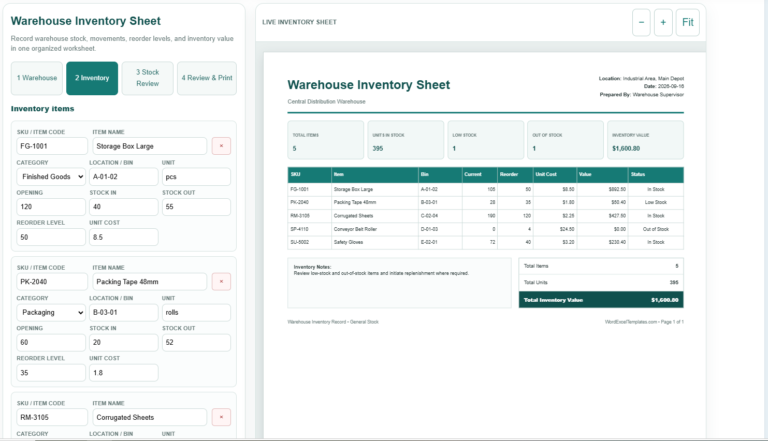Open the 3 Stock Review tab
The image size is (768, 441).
tap(147, 78)
